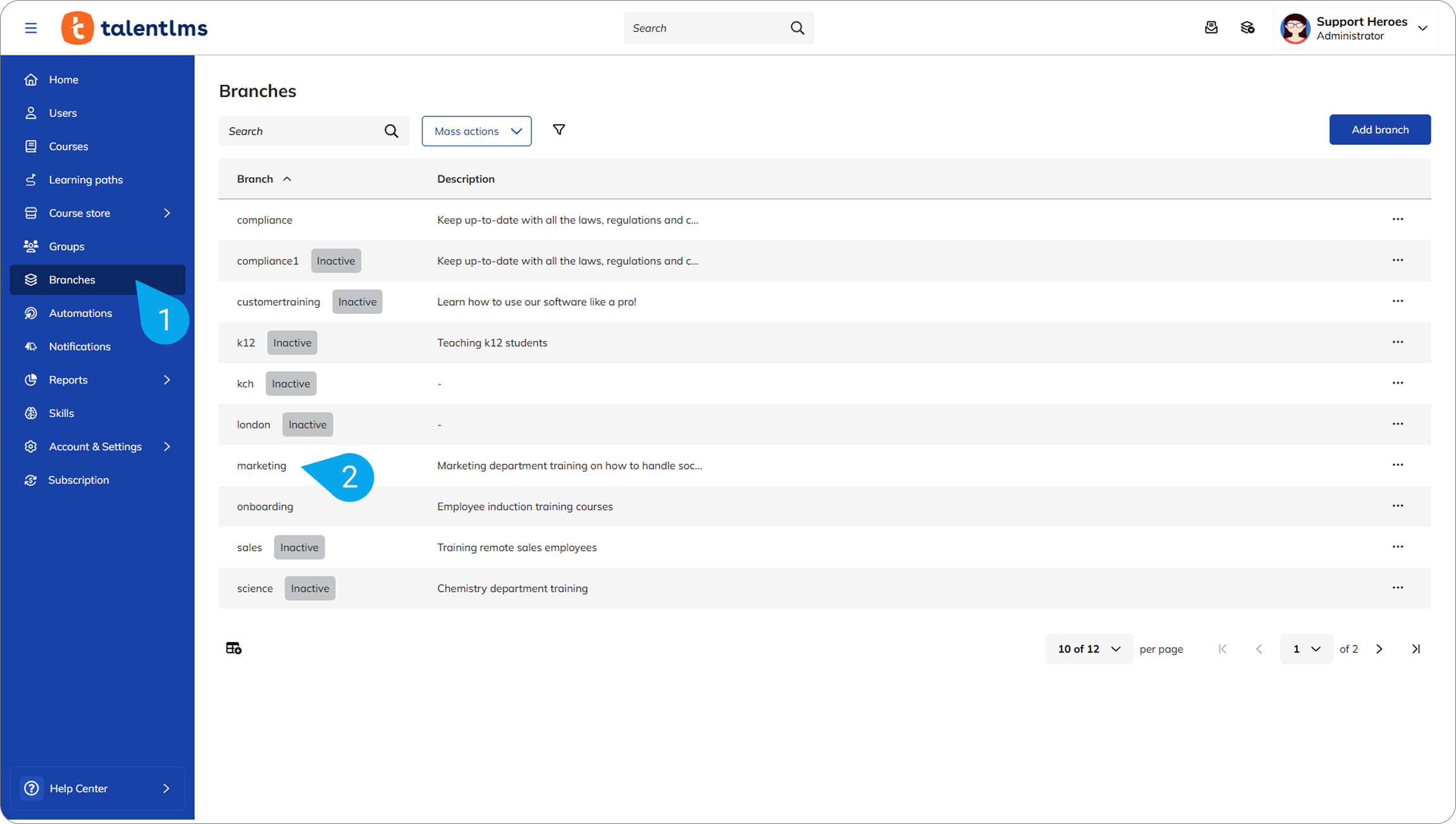1456x824 pixels.
Task: Click the hamburger menu icon
Action: coord(30,28)
